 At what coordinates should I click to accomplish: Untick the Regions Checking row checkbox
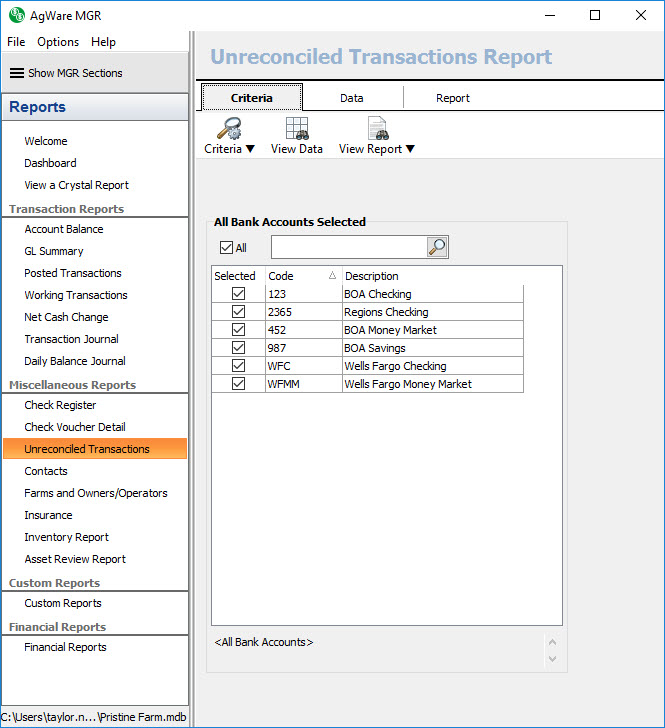click(x=238, y=312)
